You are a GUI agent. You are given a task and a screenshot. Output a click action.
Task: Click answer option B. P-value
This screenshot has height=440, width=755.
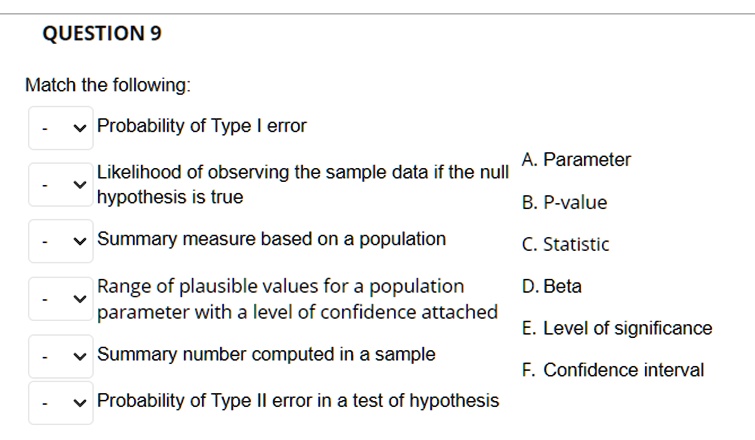(564, 202)
